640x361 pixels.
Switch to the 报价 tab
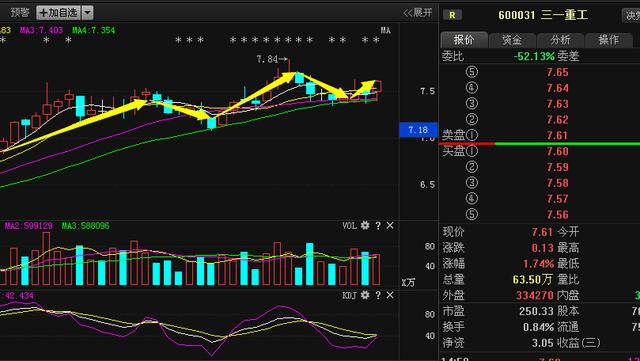[x=464, y=40]
